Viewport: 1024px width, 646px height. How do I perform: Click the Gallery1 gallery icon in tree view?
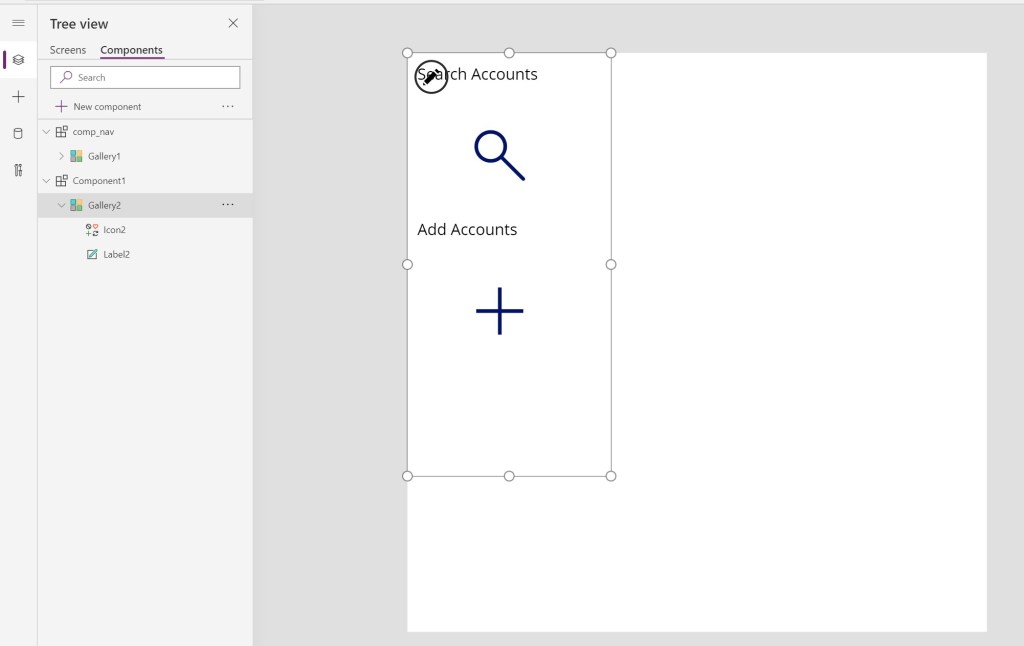click(75, 156)
